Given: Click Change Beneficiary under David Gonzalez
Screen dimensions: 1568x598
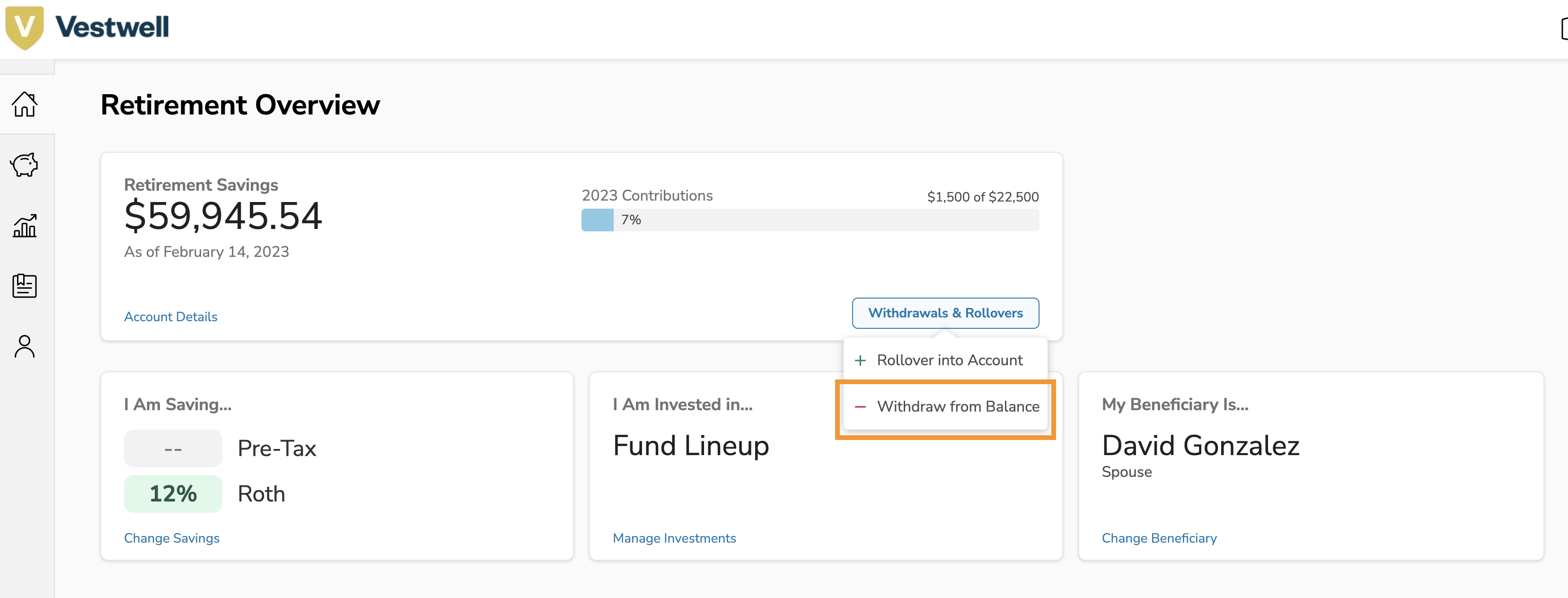Looking at the screenshot, I should point(1159,538).
